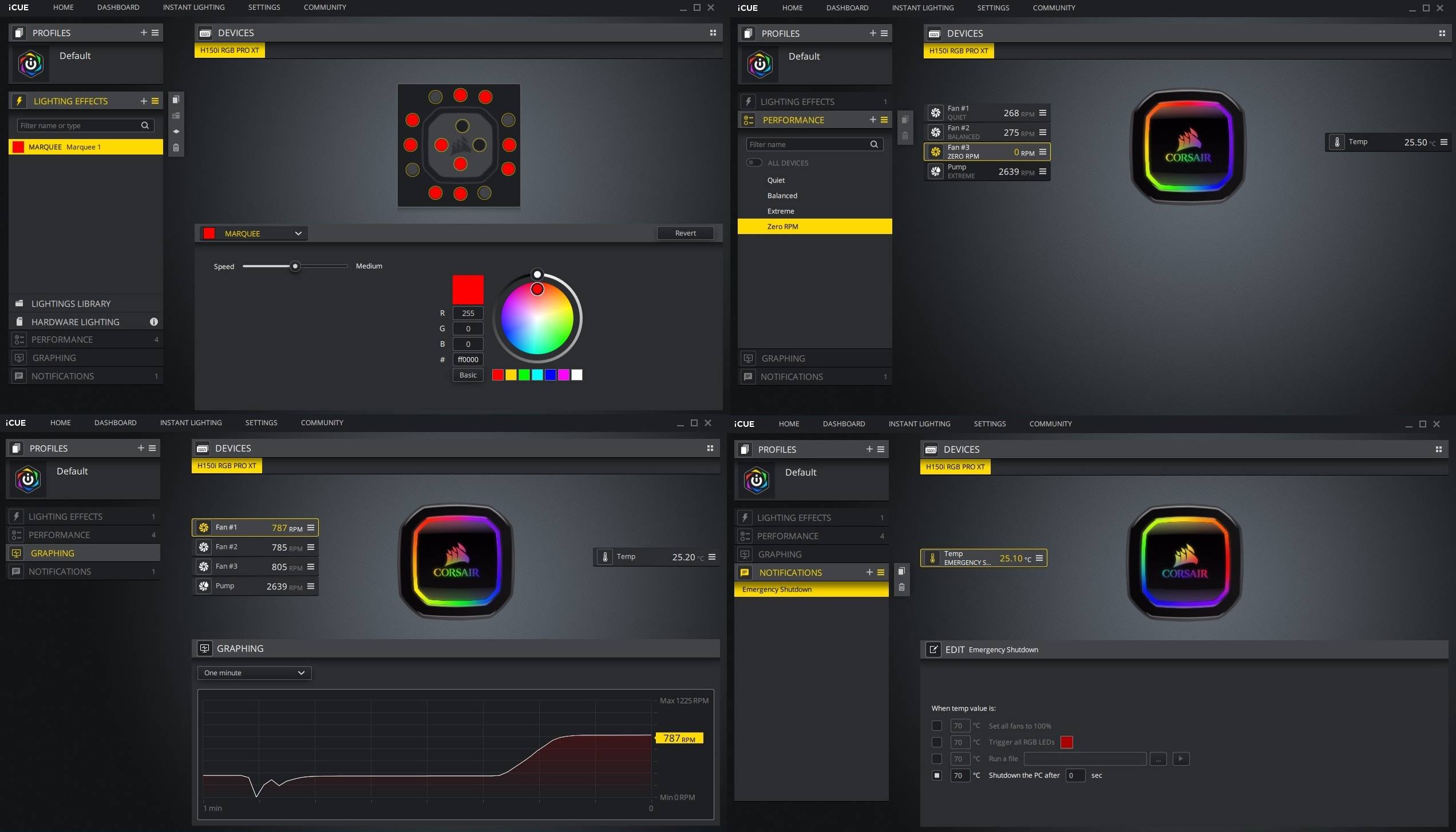Click the Basic color mode button
This screenshot has height=832, width=1456.
coord(468,375)
